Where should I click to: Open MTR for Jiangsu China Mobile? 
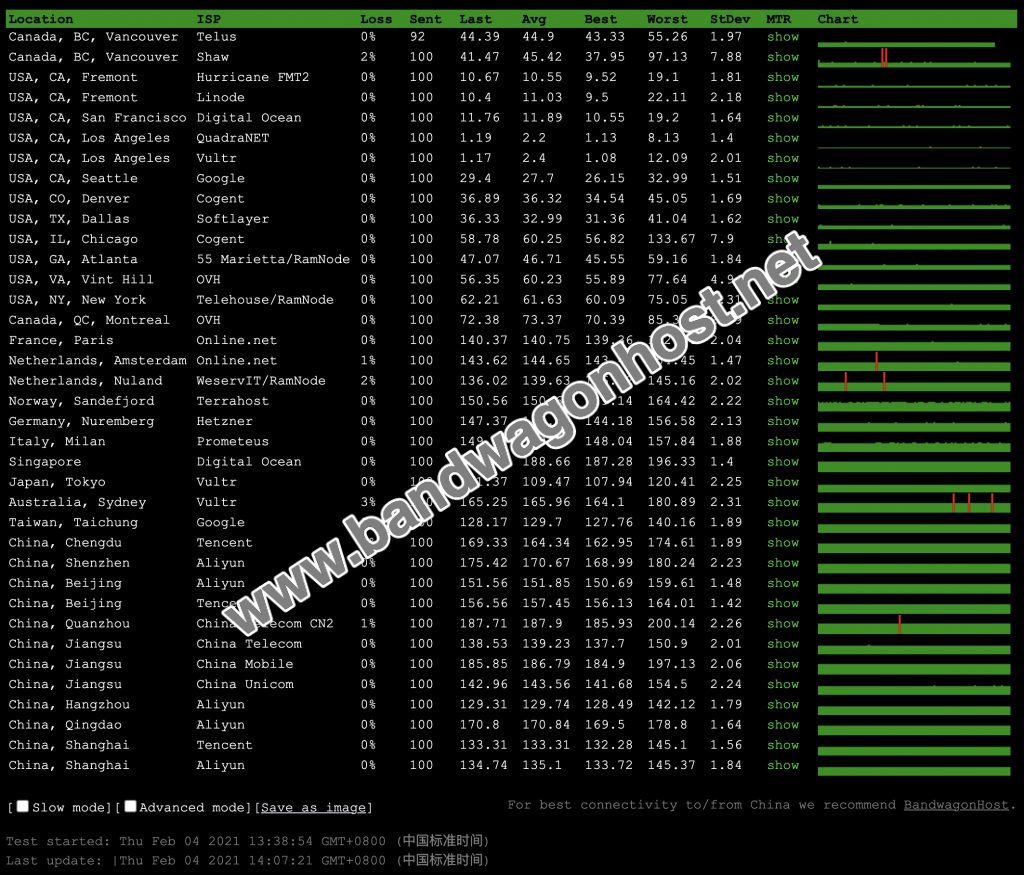[x=783, y=665]
